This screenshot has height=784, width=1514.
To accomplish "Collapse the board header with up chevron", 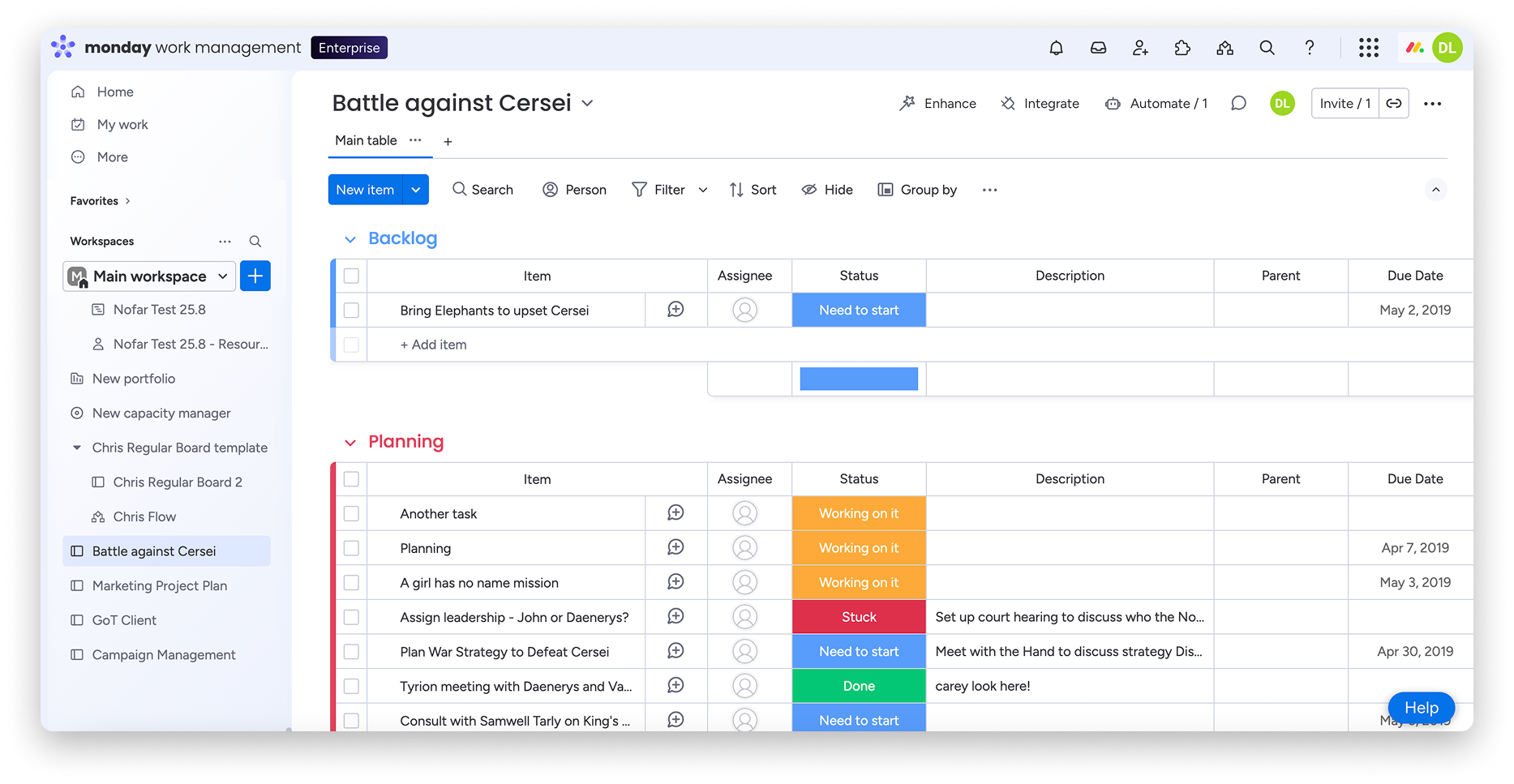I will tap(1435, 190).
